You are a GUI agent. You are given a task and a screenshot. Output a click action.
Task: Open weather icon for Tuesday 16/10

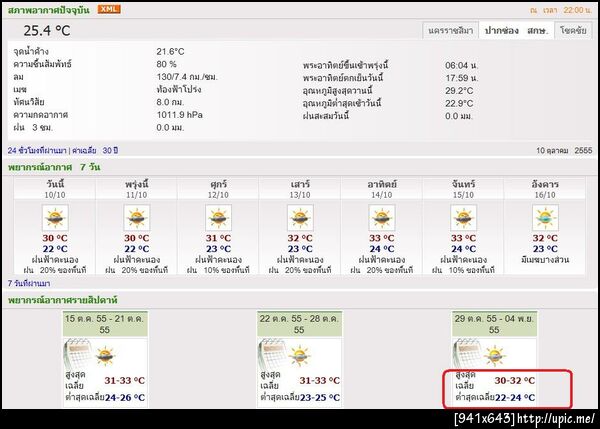click(x=545, y=217)
